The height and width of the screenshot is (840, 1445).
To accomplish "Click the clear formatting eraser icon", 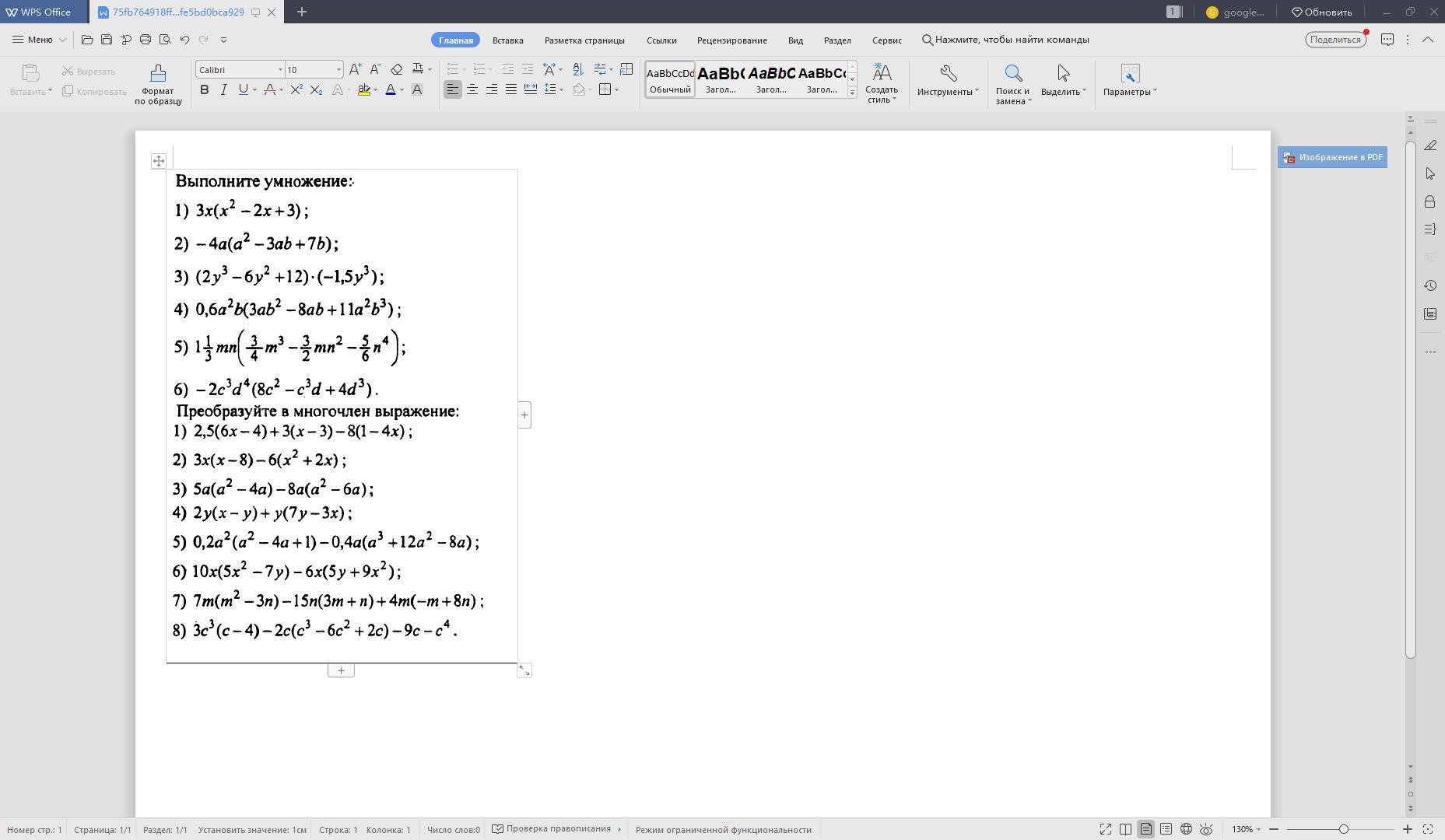I will [396, 69].
